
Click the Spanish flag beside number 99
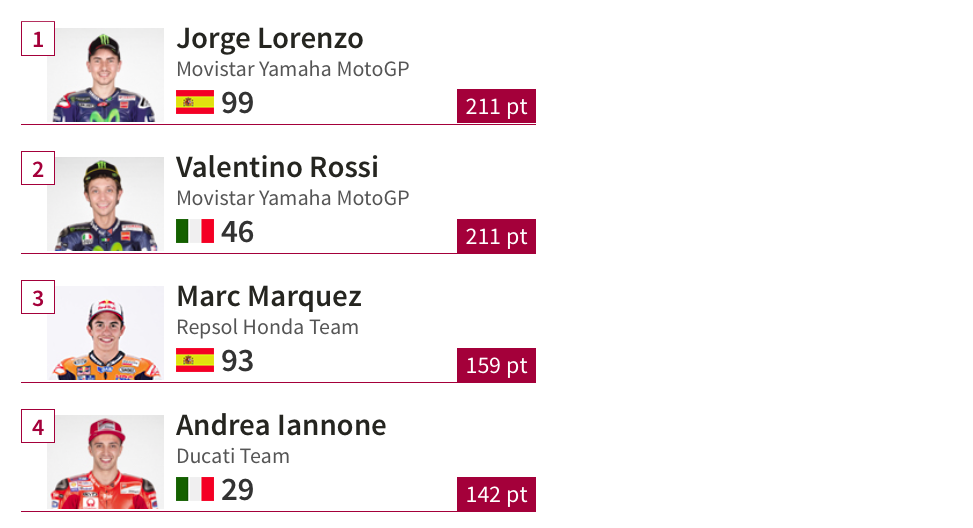pyautogui.click(x=195, y=102)
